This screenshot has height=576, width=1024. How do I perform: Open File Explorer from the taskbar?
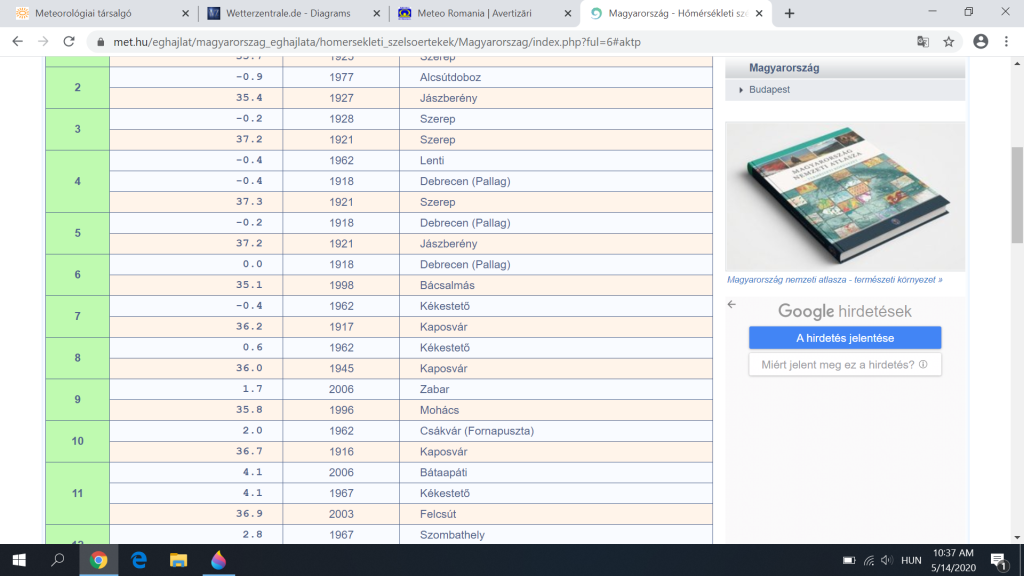[x=178, y=560]
